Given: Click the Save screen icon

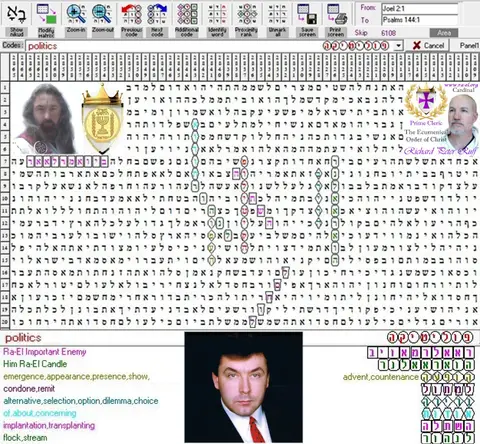Looking at the screenshot, I should tap(307, 14).
